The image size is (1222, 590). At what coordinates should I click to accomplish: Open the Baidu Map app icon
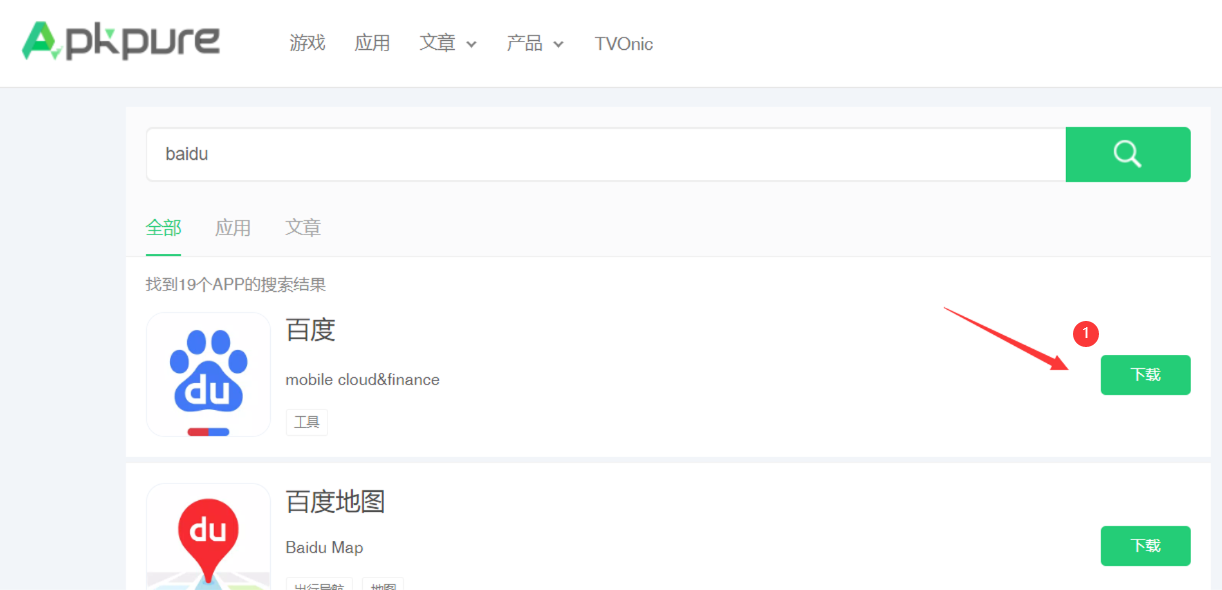tap(208, 536)
